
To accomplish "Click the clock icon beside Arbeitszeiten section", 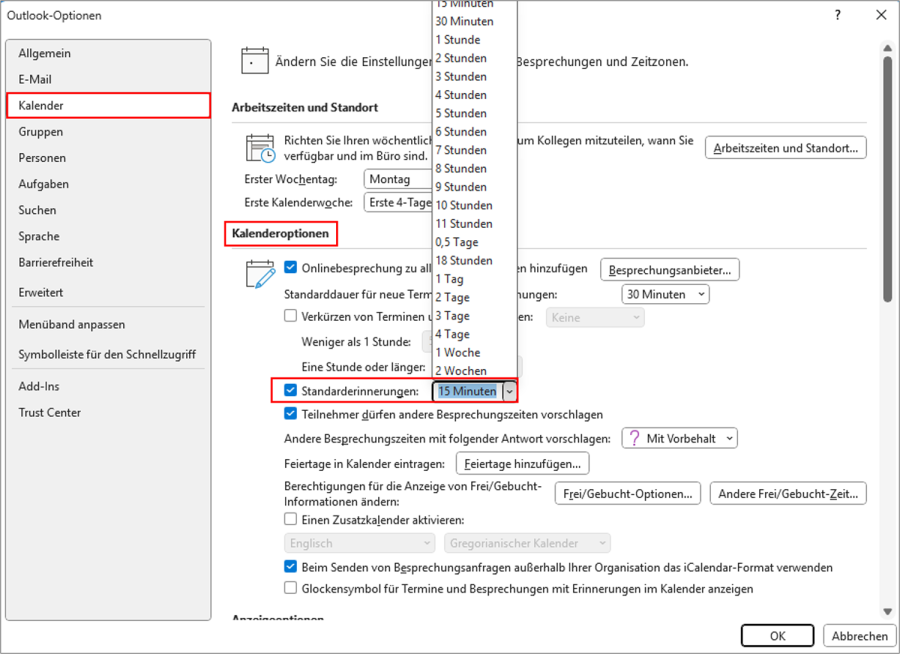I will point(259,148).
